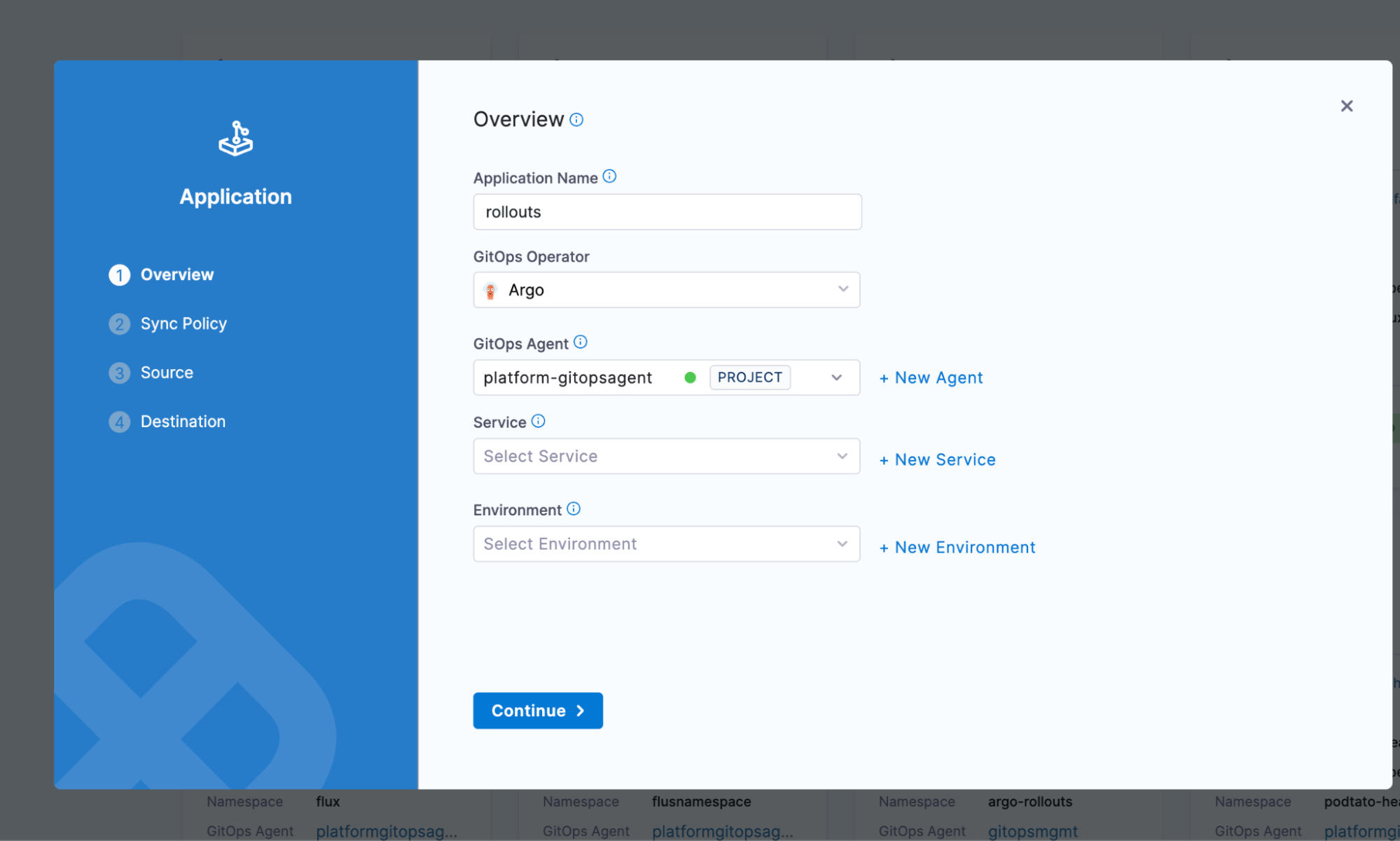Click info icon beside Application Name
Image resolution: width=1400 pixels, height=841 pixels.
(609, 176)
